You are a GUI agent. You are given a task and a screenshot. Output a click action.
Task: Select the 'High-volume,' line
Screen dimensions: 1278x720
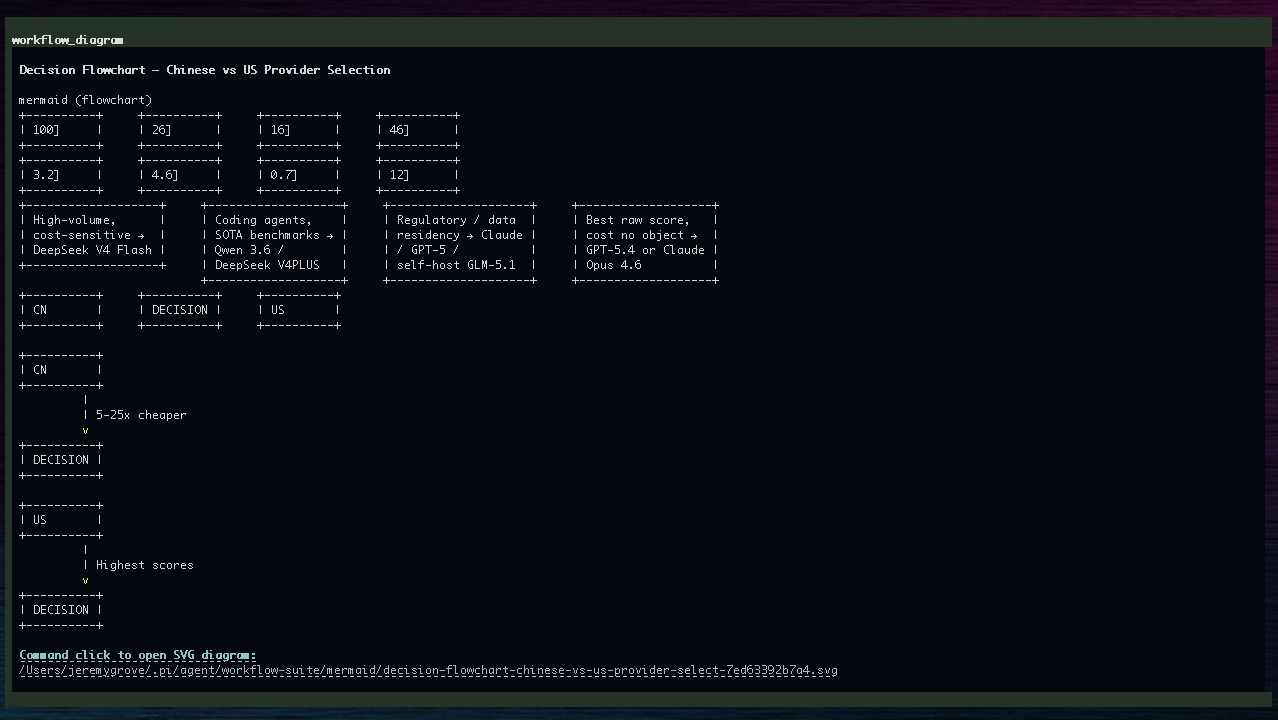pyautogui.click(x=75, y=220)
